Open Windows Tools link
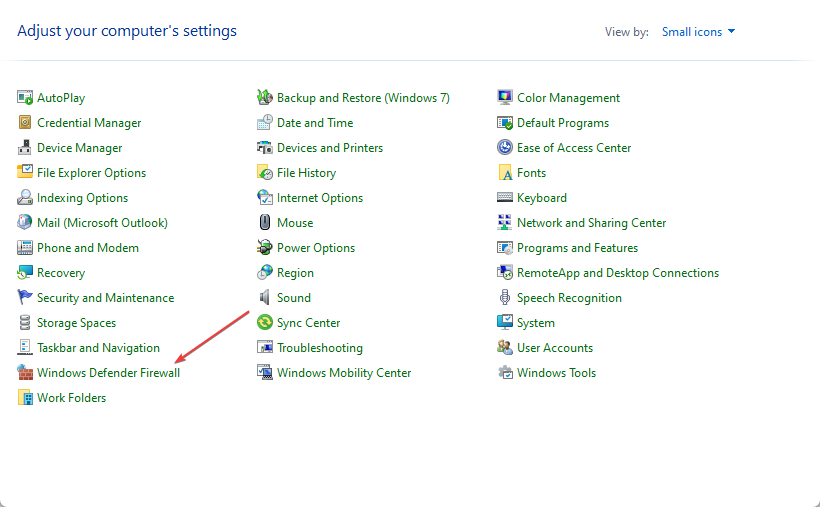This screenshot has height=507, width=820. [x=556, y=373]
